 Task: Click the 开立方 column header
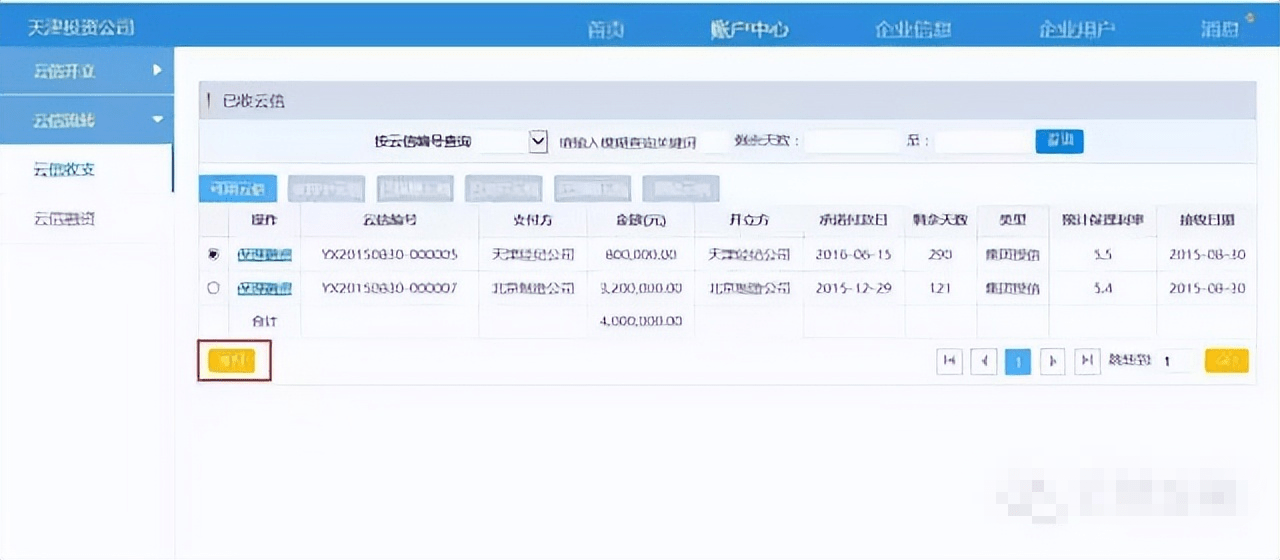[x=749, y=219]
